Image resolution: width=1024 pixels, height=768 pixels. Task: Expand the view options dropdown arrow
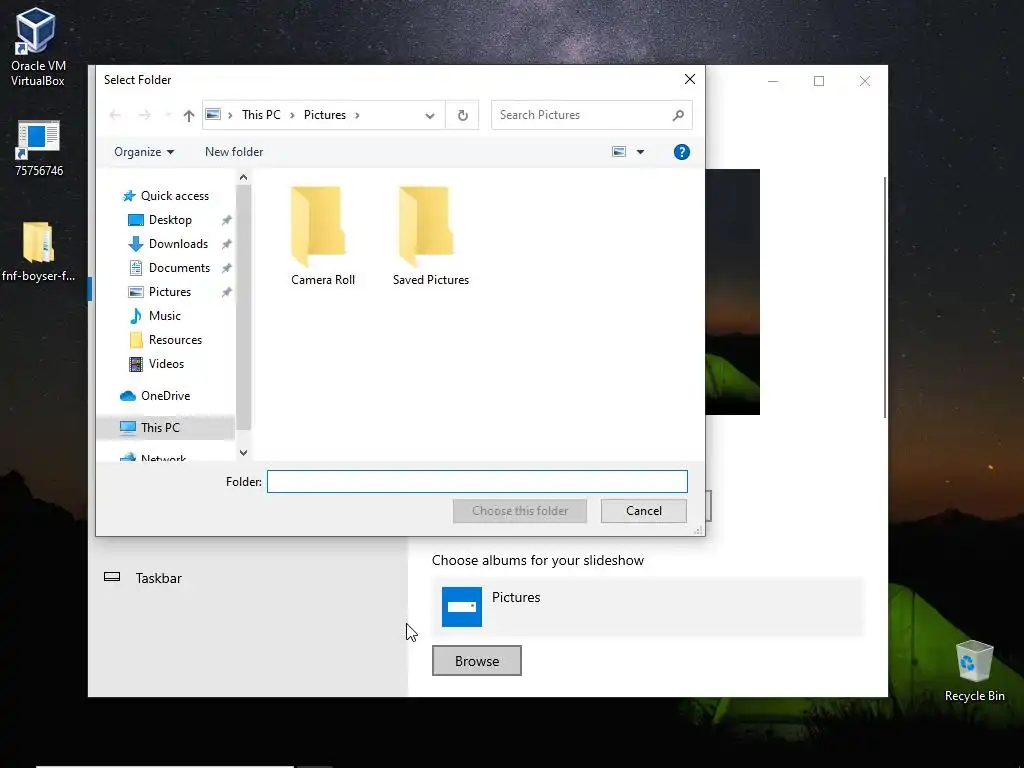pyautogui.click(x=640, y=152)
